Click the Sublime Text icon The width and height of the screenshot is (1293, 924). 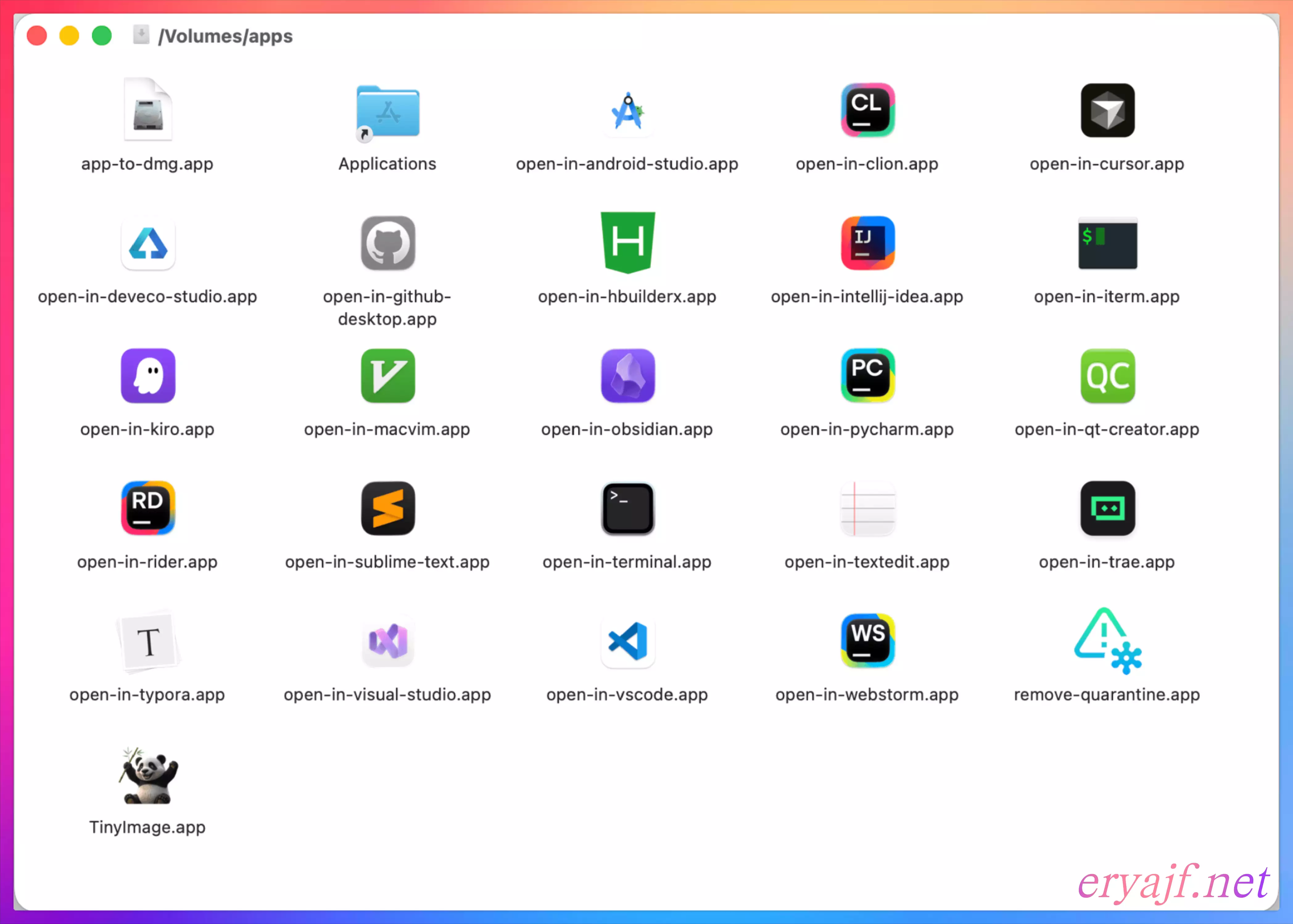tap(387, 508)
